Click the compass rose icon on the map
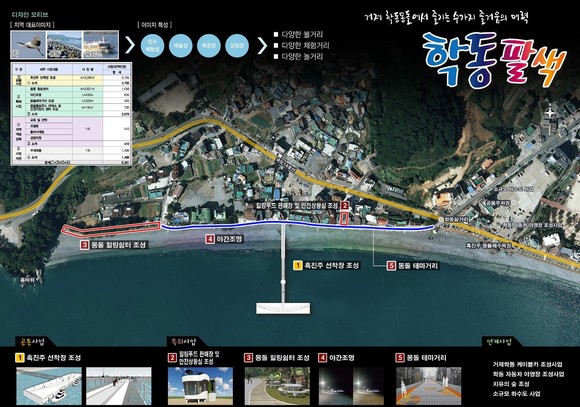The height and width of the screenshot is (407, 580). click(550, 112)
